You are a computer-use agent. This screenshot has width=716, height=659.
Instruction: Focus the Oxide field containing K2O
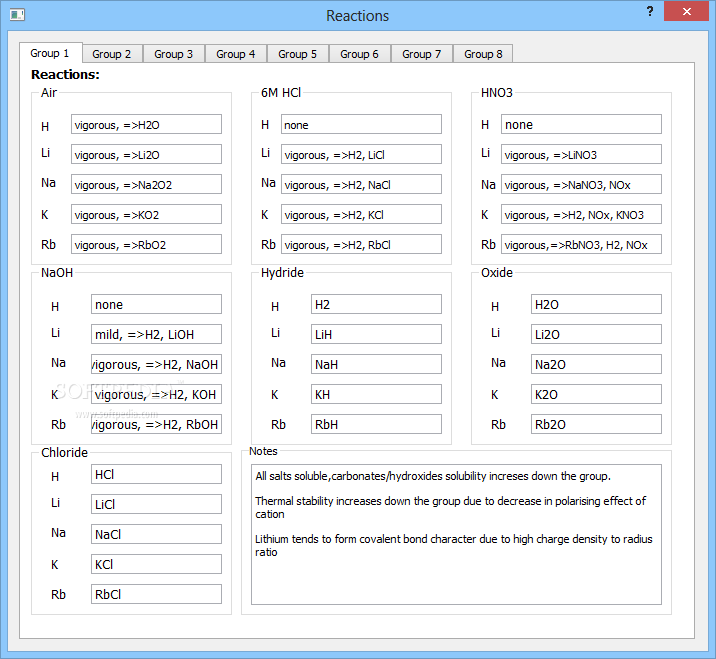pyautogui.click(x=596, y=394)
